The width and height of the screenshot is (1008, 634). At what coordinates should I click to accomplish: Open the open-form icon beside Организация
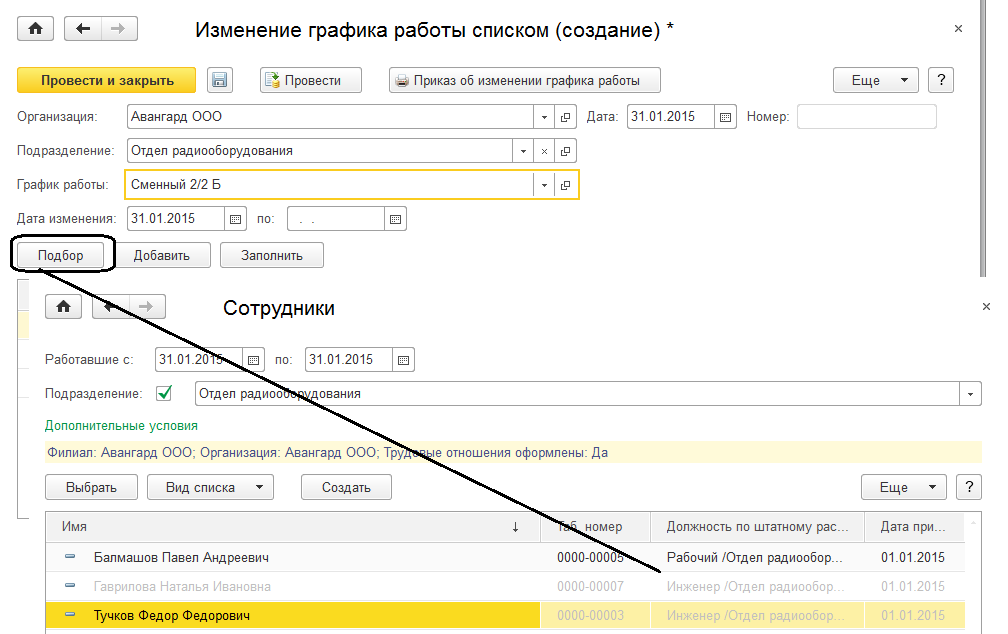(x=565, y=117)
